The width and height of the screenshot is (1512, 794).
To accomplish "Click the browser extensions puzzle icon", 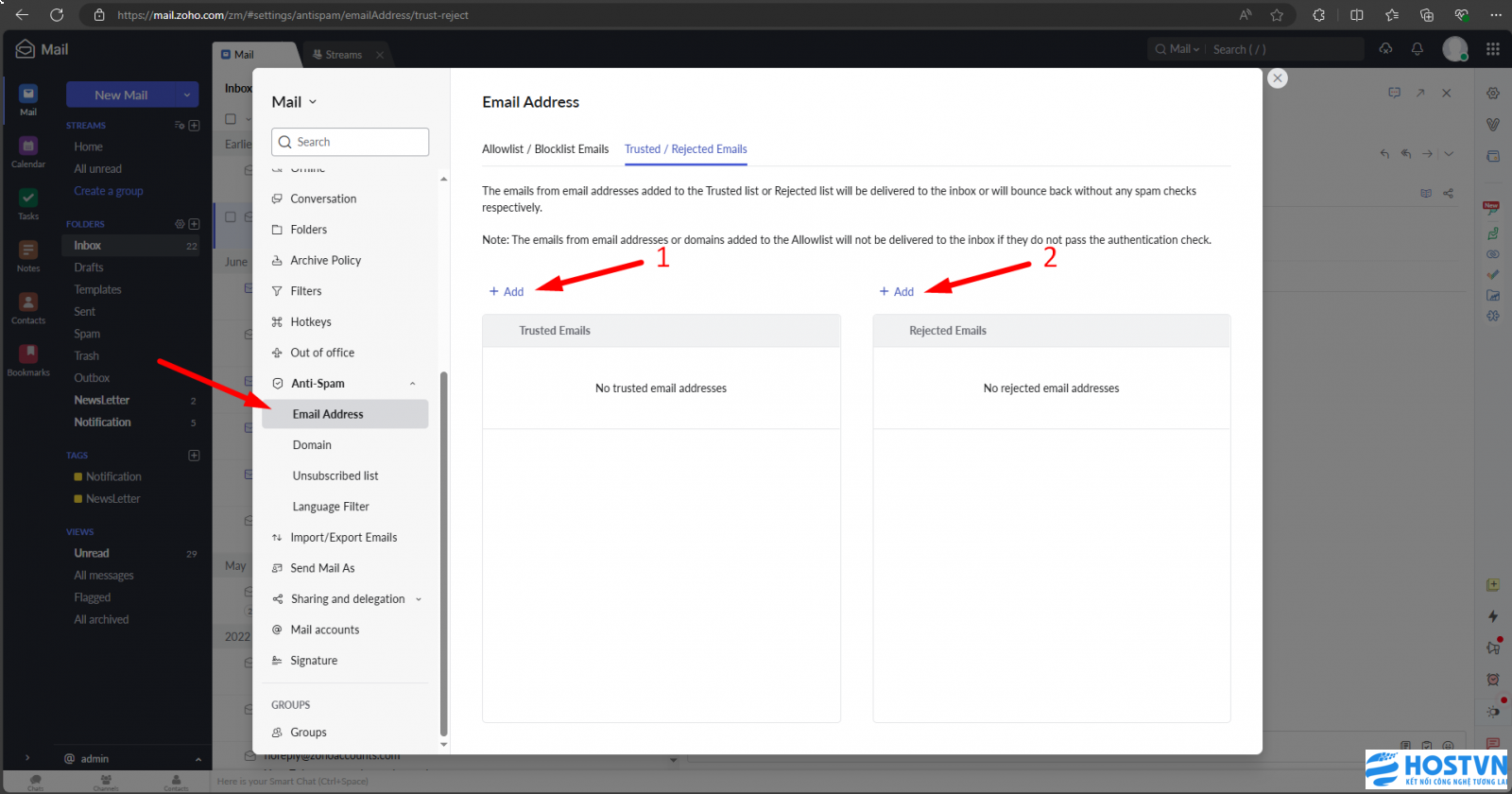I will pos(1318,15).
